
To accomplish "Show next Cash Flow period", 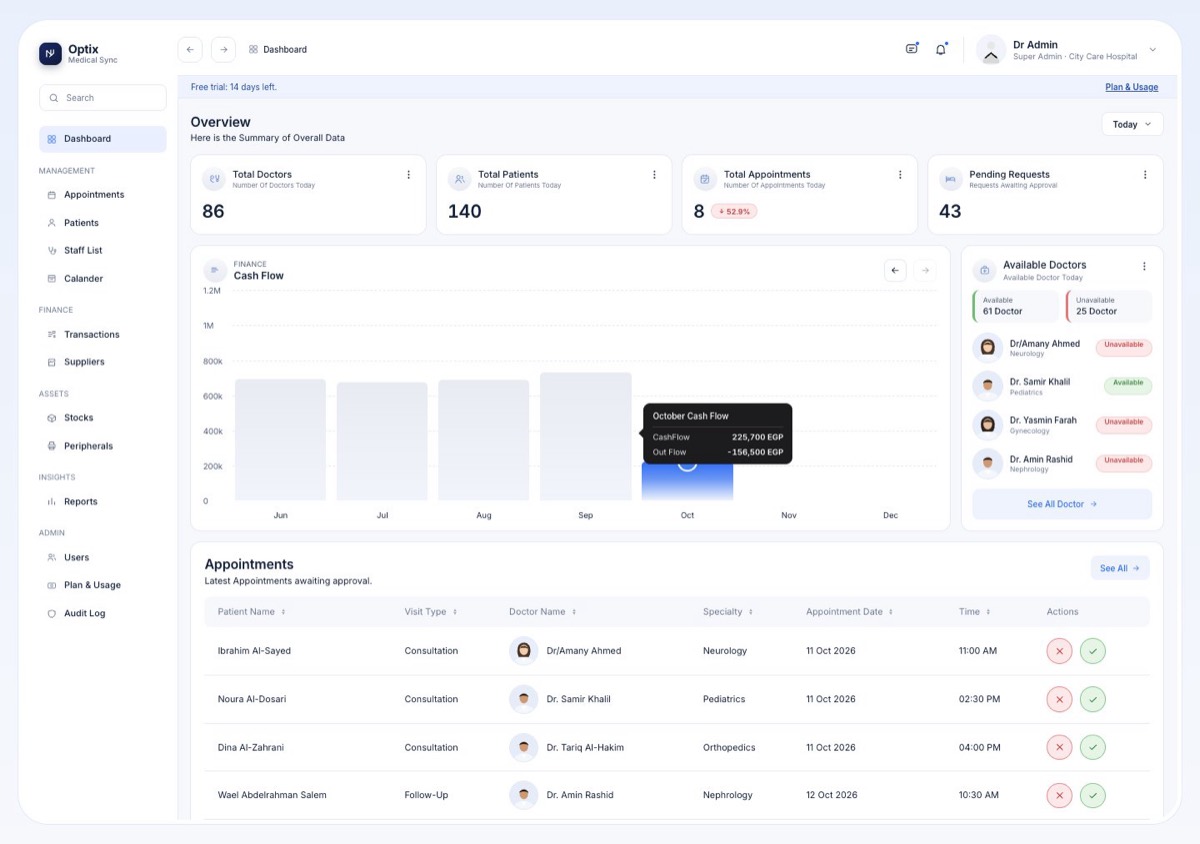I will (x=925, y=270).
